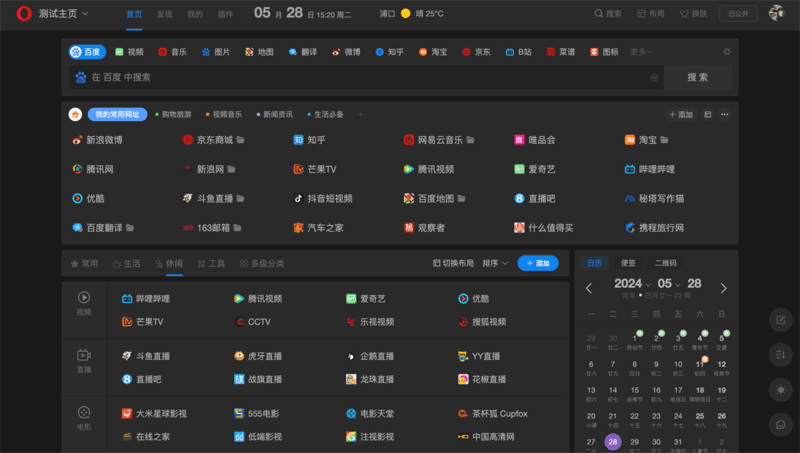800x453 pixels.
Task: Switch to the 二维码 widget tab
Action: pos(665,263)
